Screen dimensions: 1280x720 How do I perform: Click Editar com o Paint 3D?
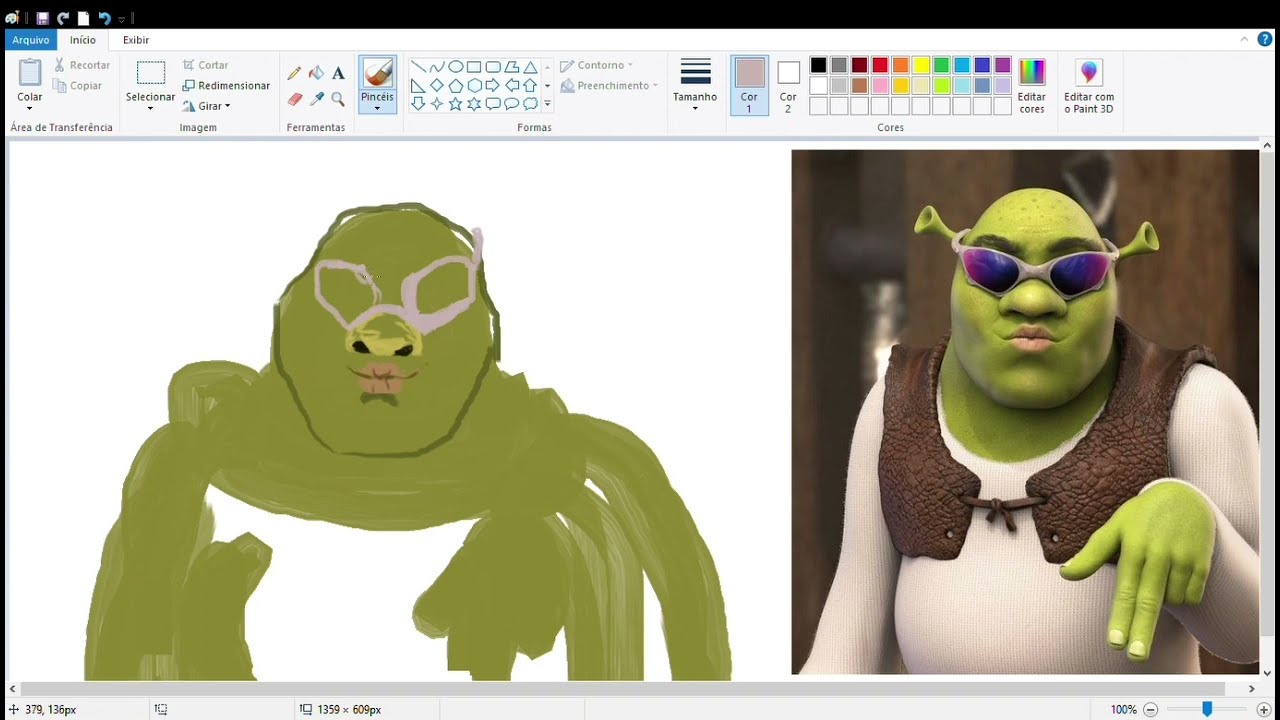point(1089,86)
